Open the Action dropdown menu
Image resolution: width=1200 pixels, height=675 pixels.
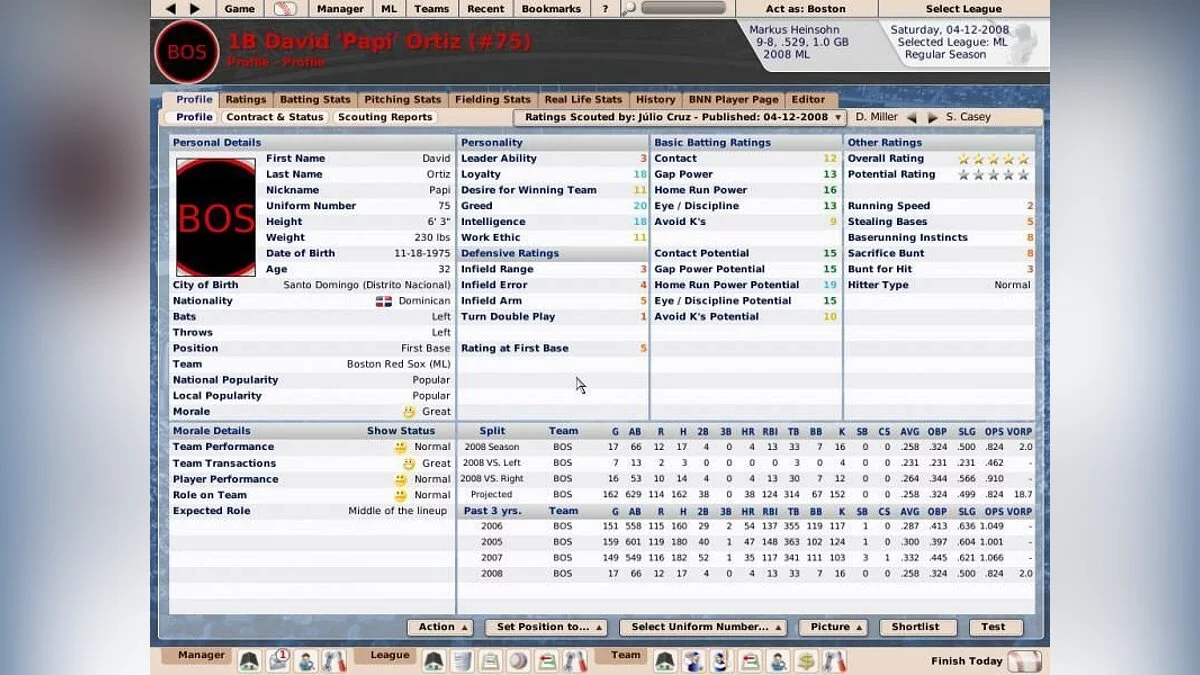440,627
